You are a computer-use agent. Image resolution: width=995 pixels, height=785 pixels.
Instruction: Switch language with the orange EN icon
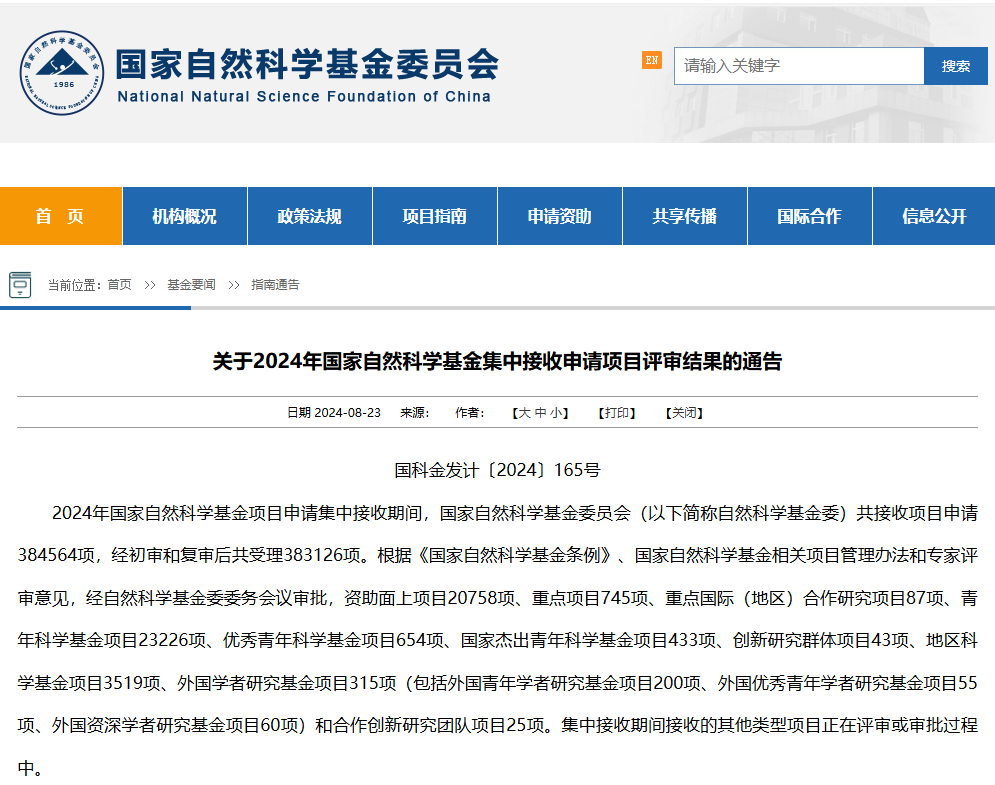(x=651, y=60)
